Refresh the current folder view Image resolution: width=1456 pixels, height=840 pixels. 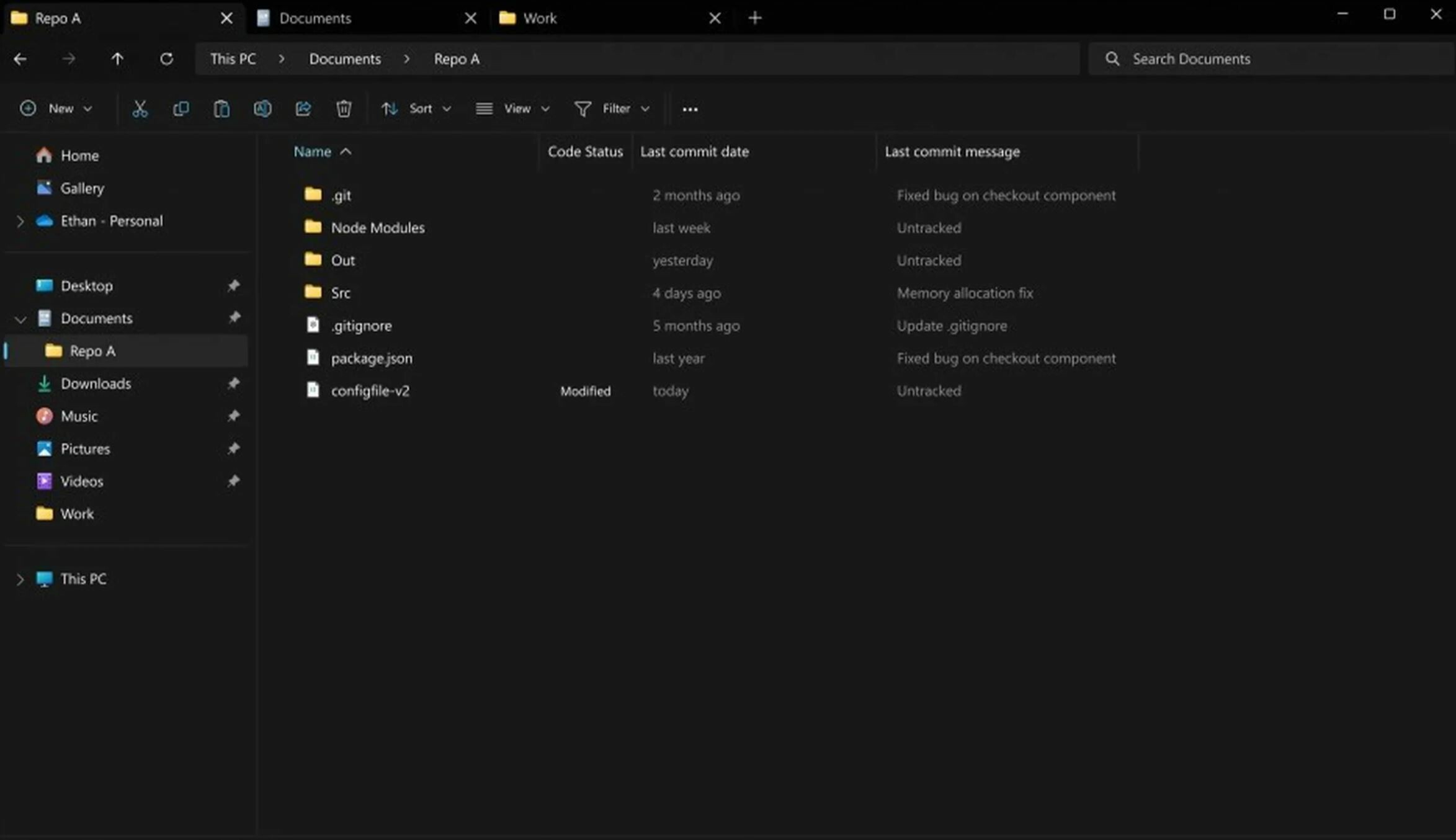[x=166, y=58]
